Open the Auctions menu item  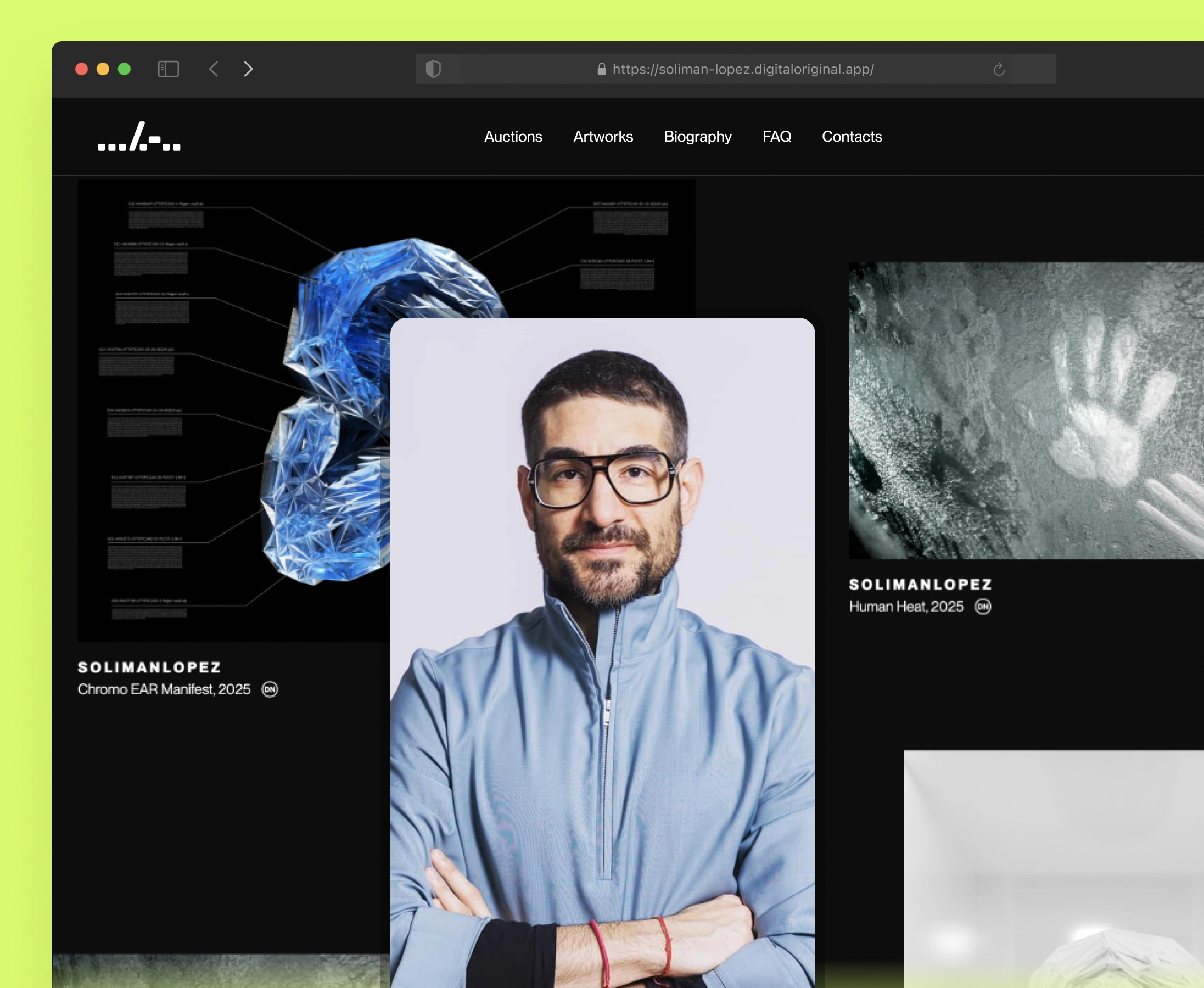click(x=513, y=137)
